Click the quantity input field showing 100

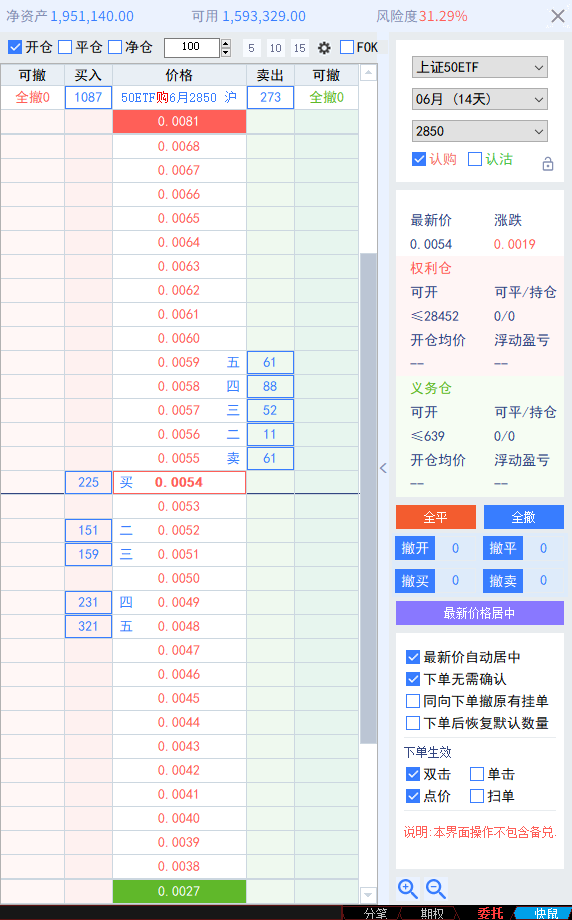pos(191,48)
